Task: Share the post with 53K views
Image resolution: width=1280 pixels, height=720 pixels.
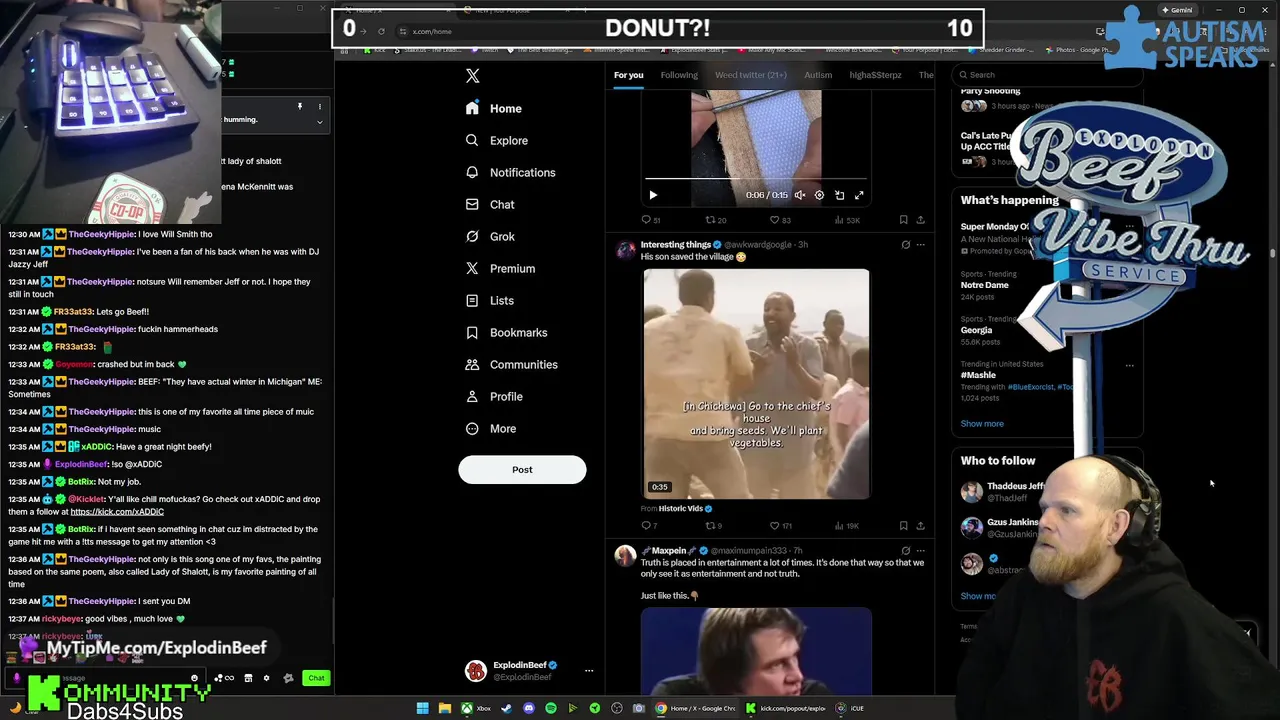Action: tap(920, 220)
